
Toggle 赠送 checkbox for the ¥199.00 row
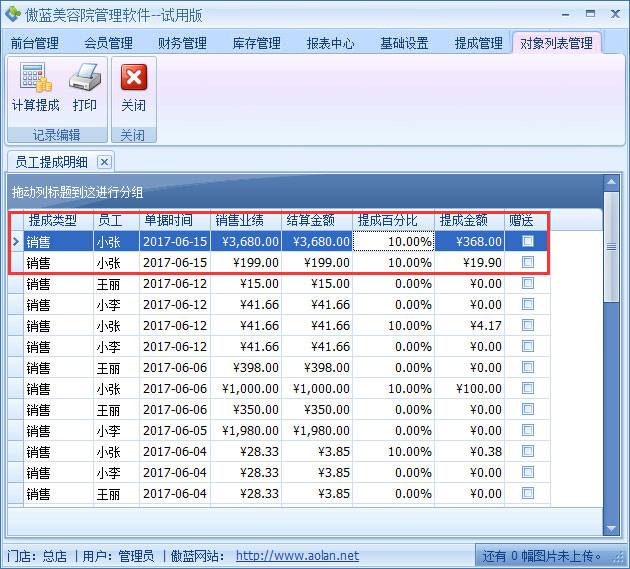click(528, 262)
